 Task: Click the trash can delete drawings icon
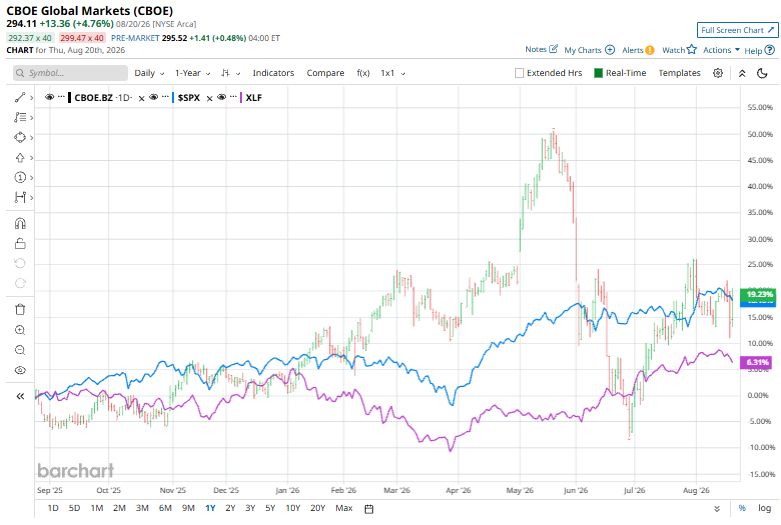click(x=20, y=309)
